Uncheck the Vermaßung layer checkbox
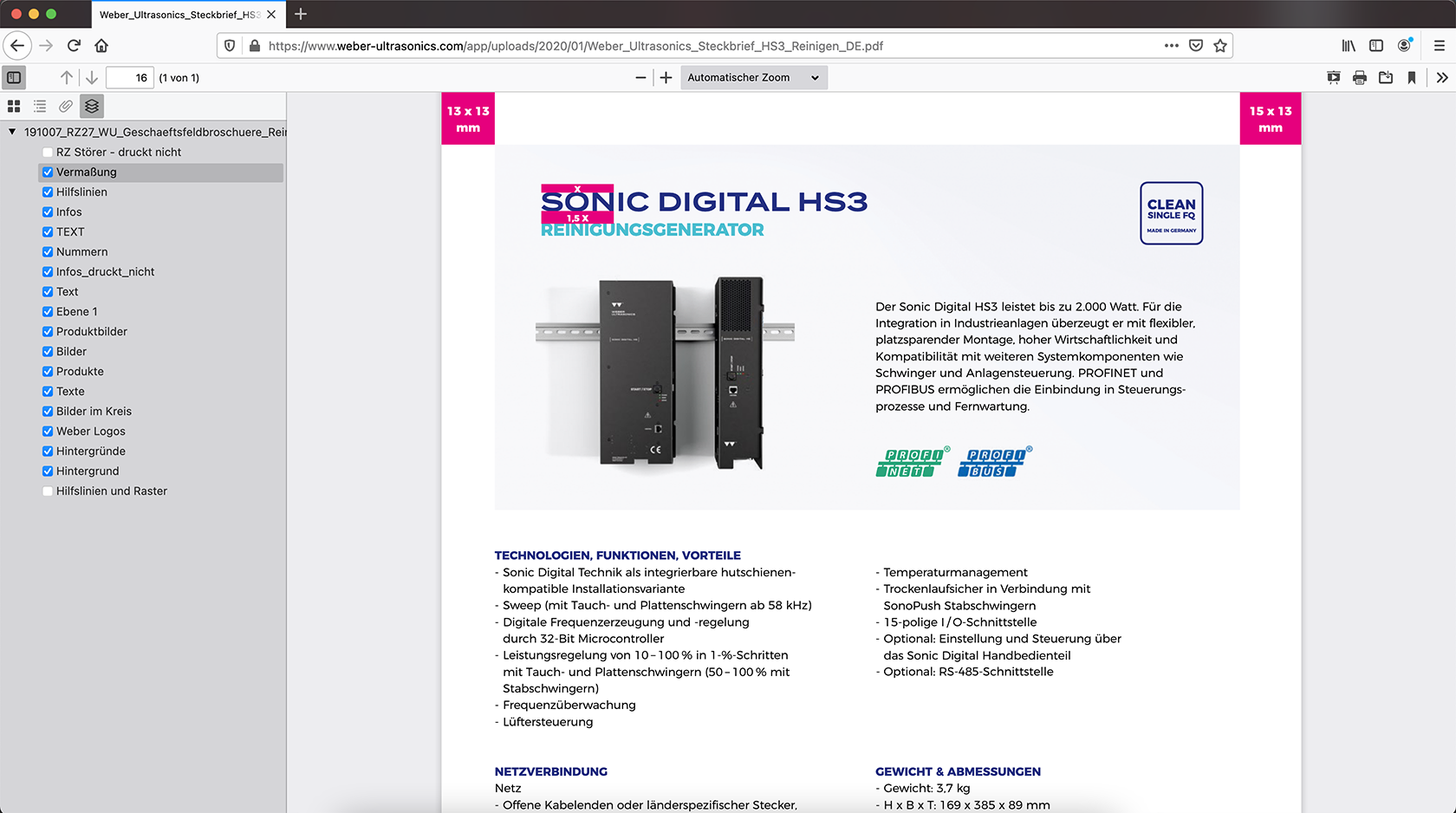 [x=48, y=172]
